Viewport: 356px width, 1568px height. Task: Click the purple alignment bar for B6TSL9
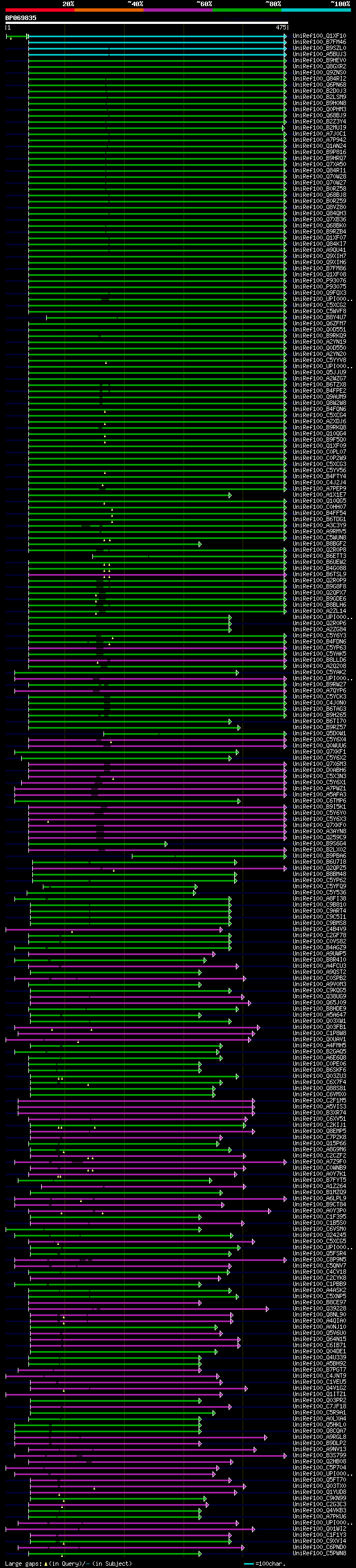click(157, 575)
